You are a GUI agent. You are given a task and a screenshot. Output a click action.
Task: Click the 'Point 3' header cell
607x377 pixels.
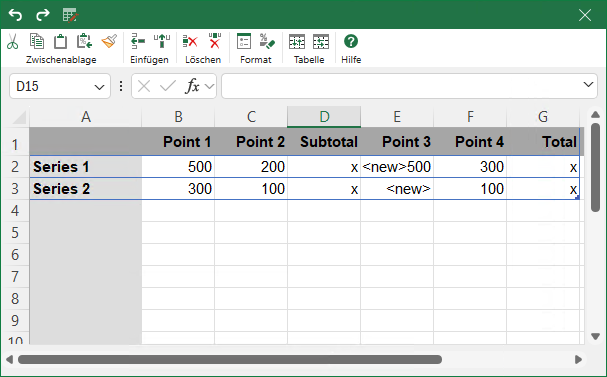[x=397, y=142]
